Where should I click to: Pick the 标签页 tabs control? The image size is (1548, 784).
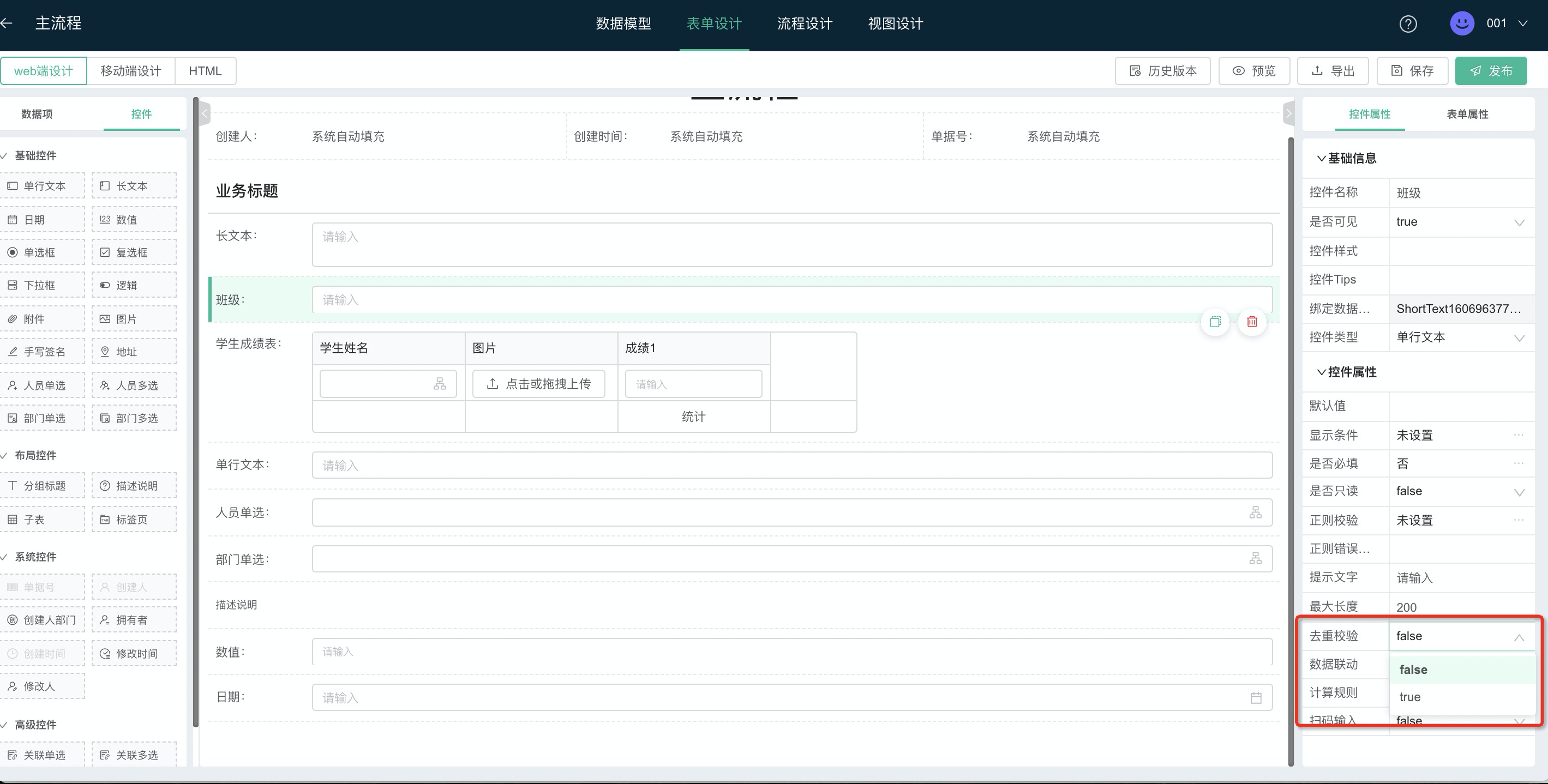pos(134,519)
